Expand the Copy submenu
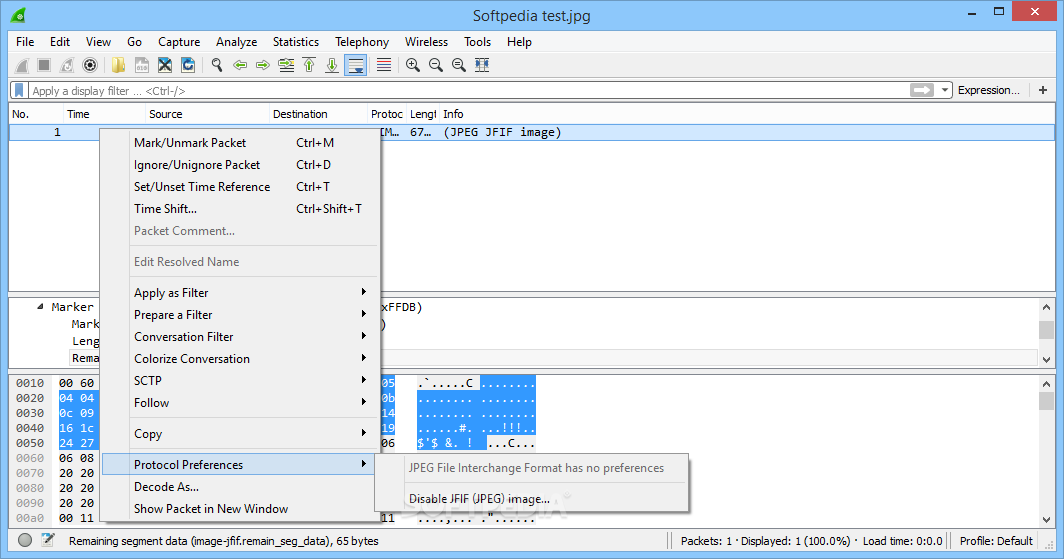 coord(239,433)
